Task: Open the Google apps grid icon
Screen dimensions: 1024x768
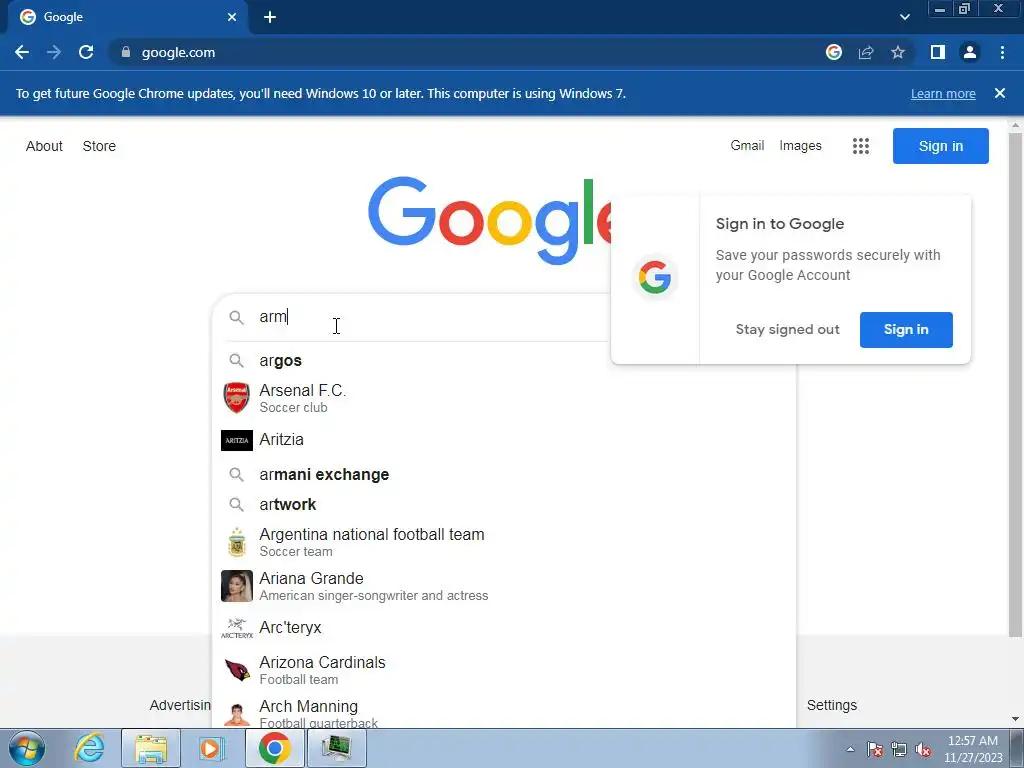Action: (x=861, y=146)
